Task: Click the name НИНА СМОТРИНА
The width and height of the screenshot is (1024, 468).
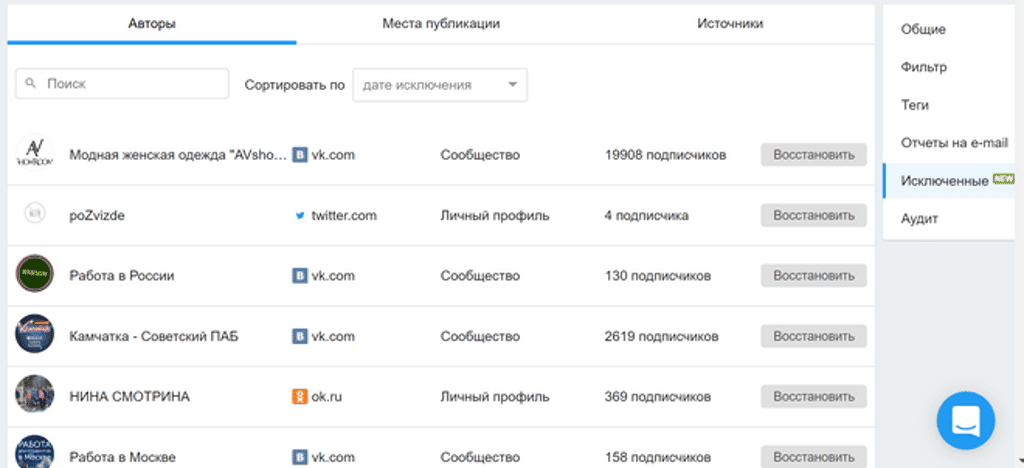Action: pyautogui.click(x=129, y=397)
